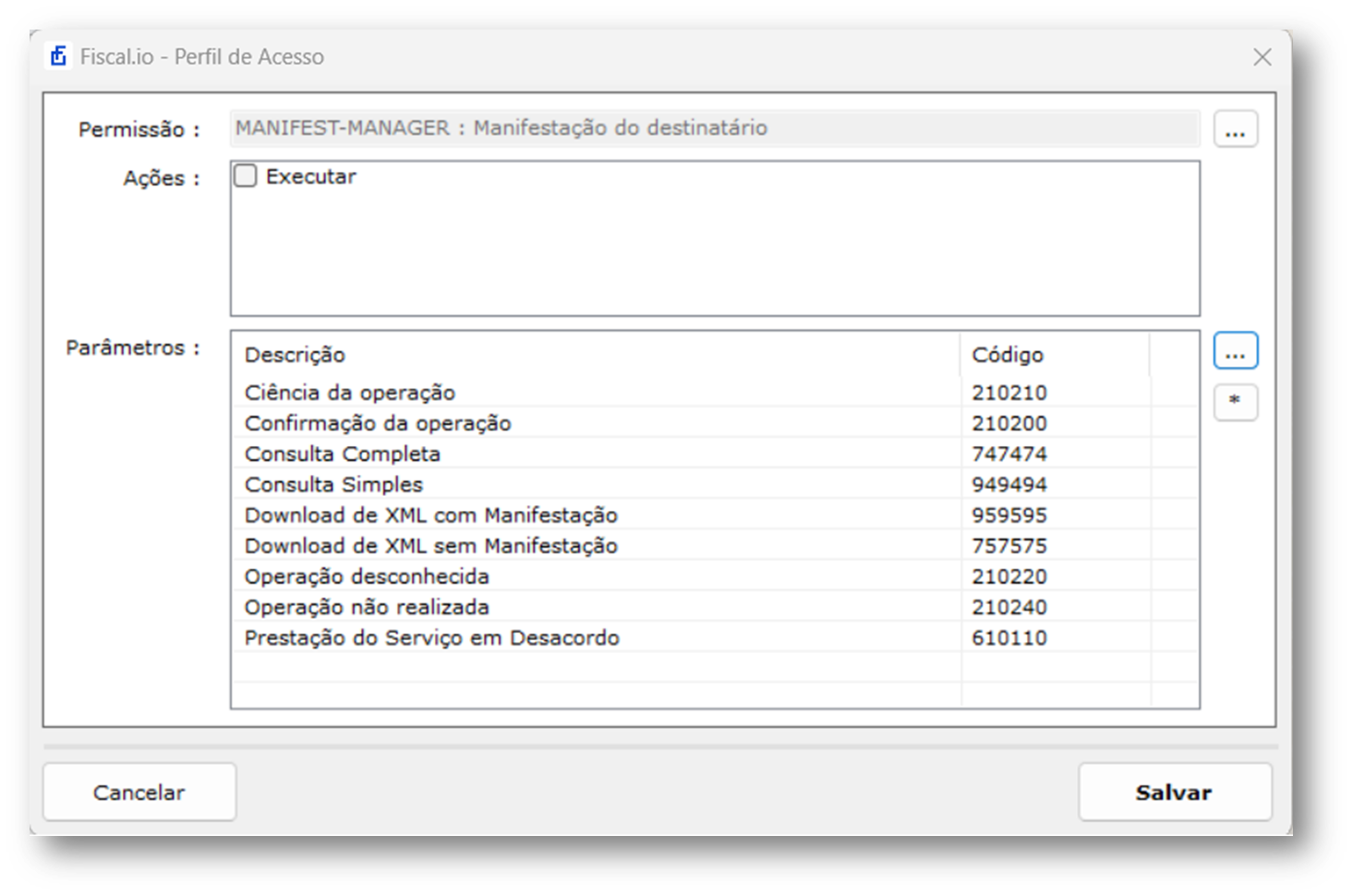Click the asterisk button beside Parâmetros
The image size is (1353, 896).
tap(1236, 403)
